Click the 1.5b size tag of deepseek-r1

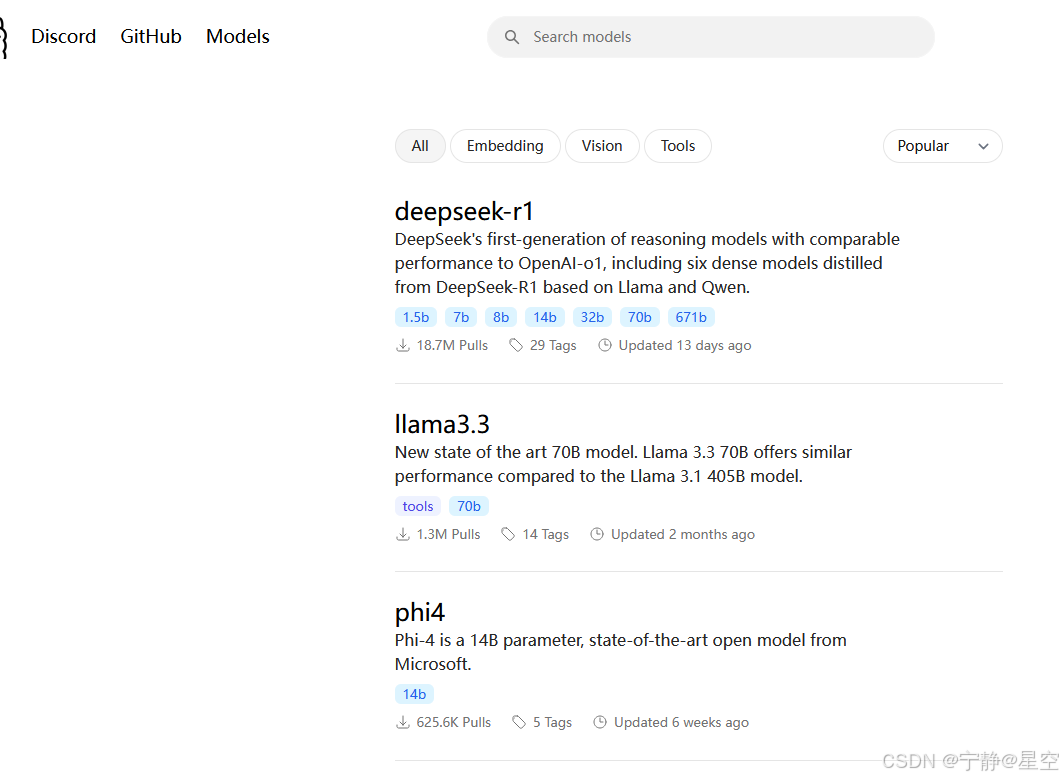[416, 317]
